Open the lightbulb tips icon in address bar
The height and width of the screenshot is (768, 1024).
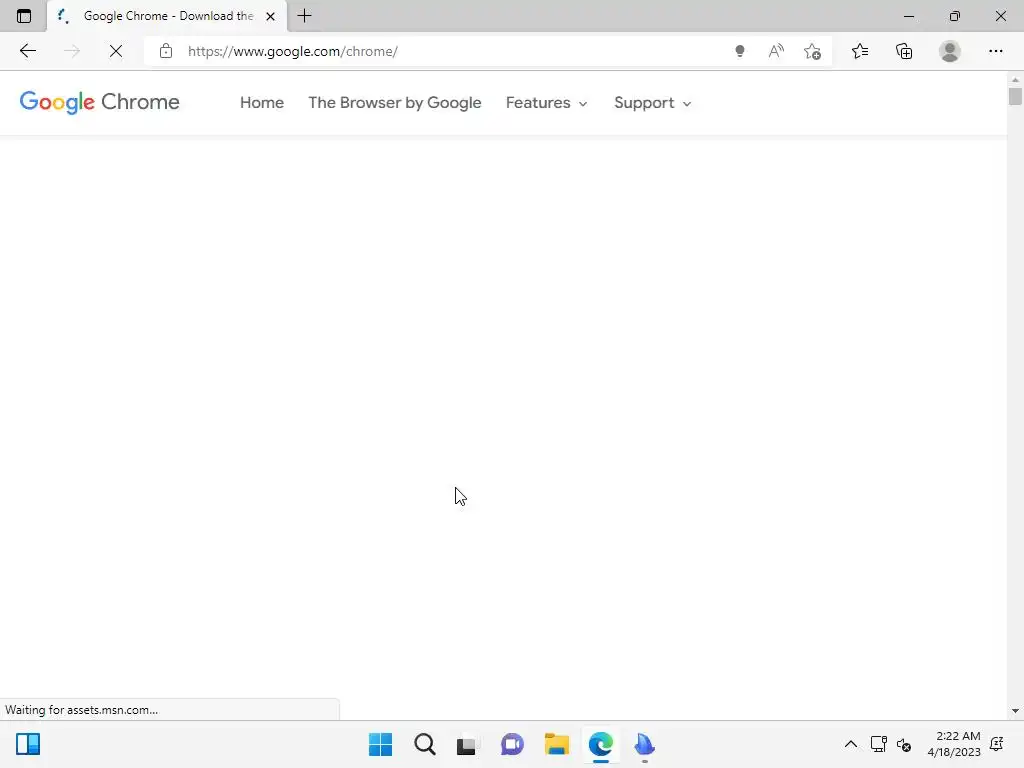coord(740,51)
